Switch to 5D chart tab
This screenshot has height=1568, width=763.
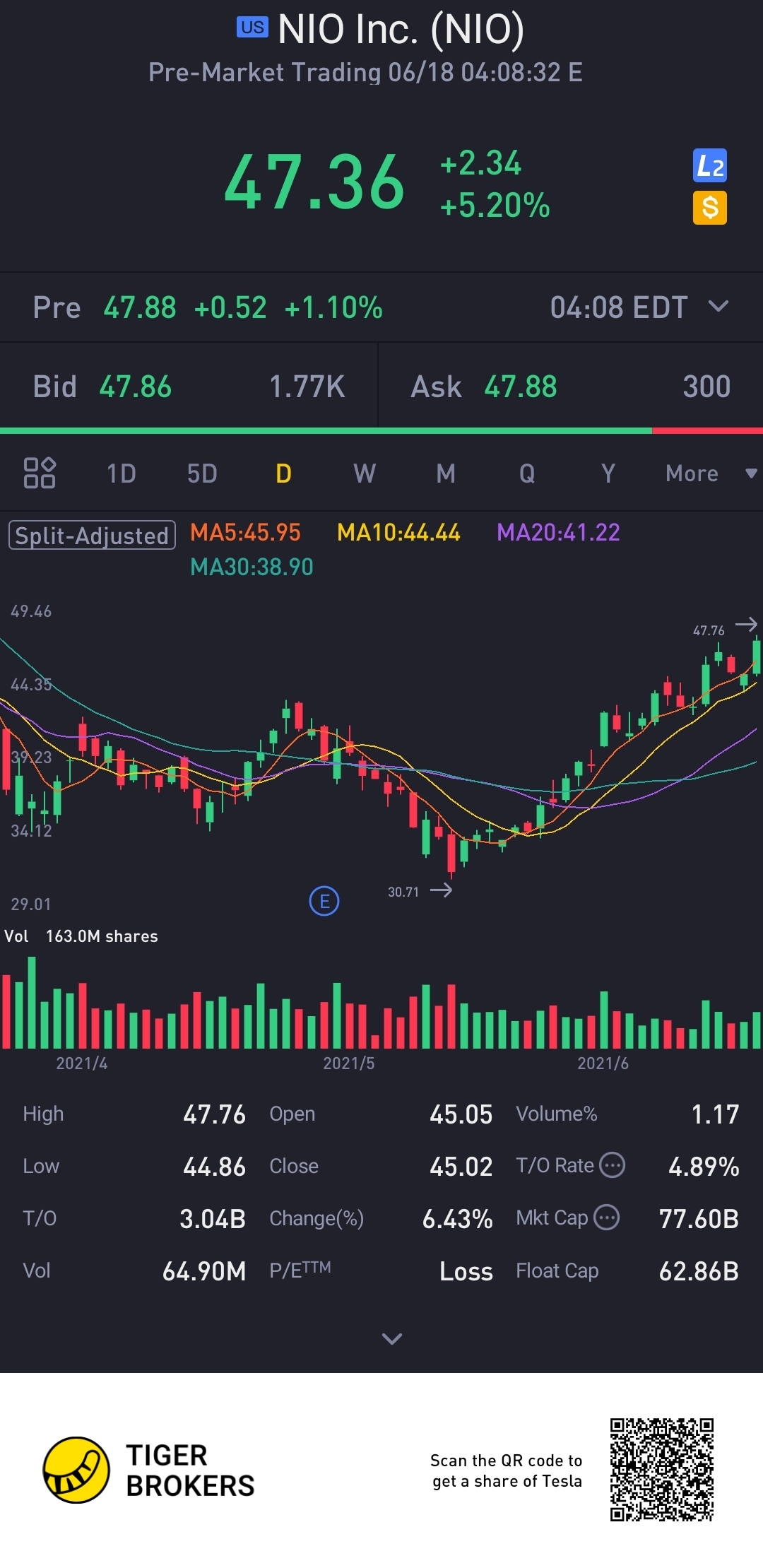[202, 473]
